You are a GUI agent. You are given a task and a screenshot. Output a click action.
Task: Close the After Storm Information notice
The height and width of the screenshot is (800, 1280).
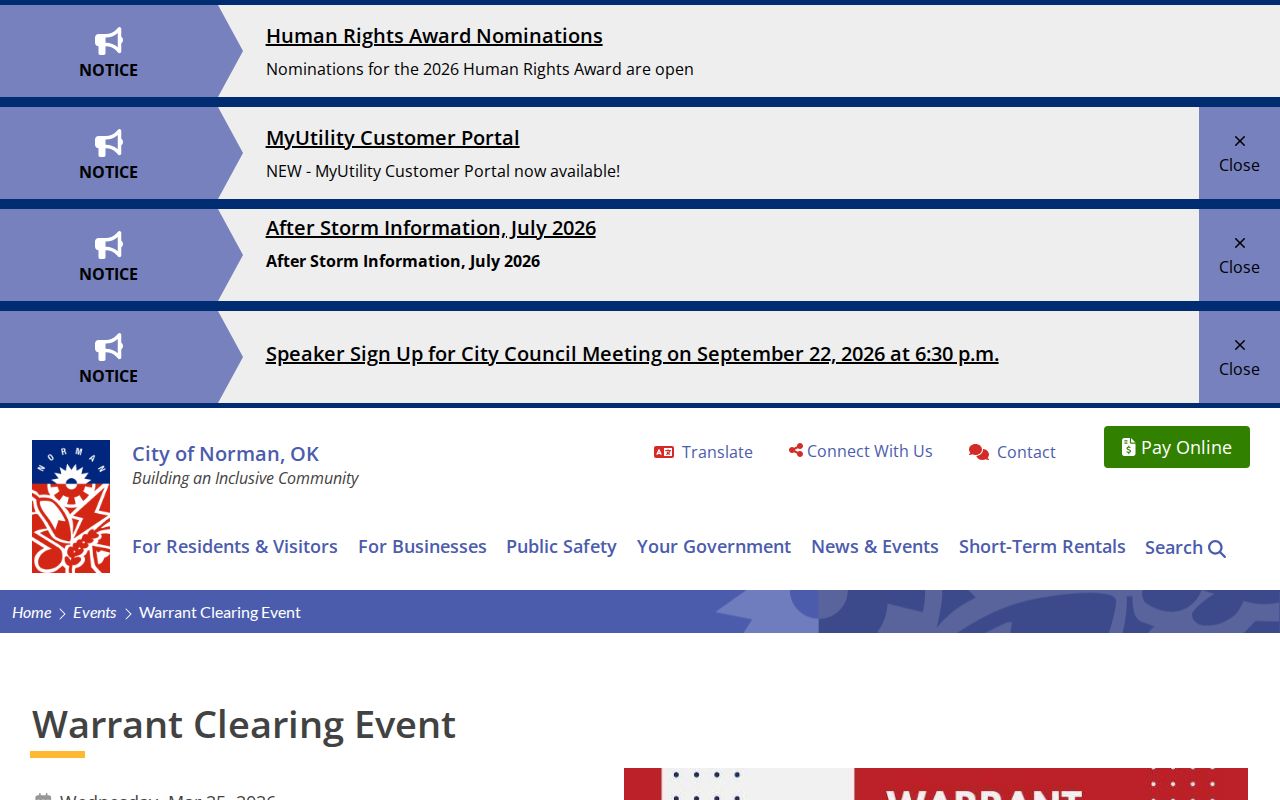tap(1239, 255)
